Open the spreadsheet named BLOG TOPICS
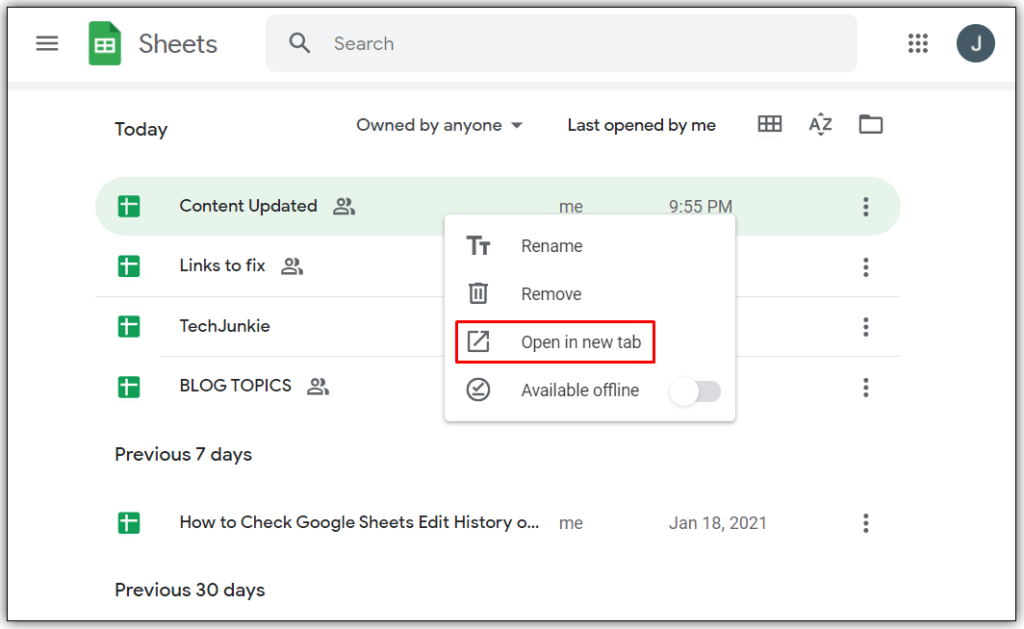The image size is (1024, 629). coord(235,386)
